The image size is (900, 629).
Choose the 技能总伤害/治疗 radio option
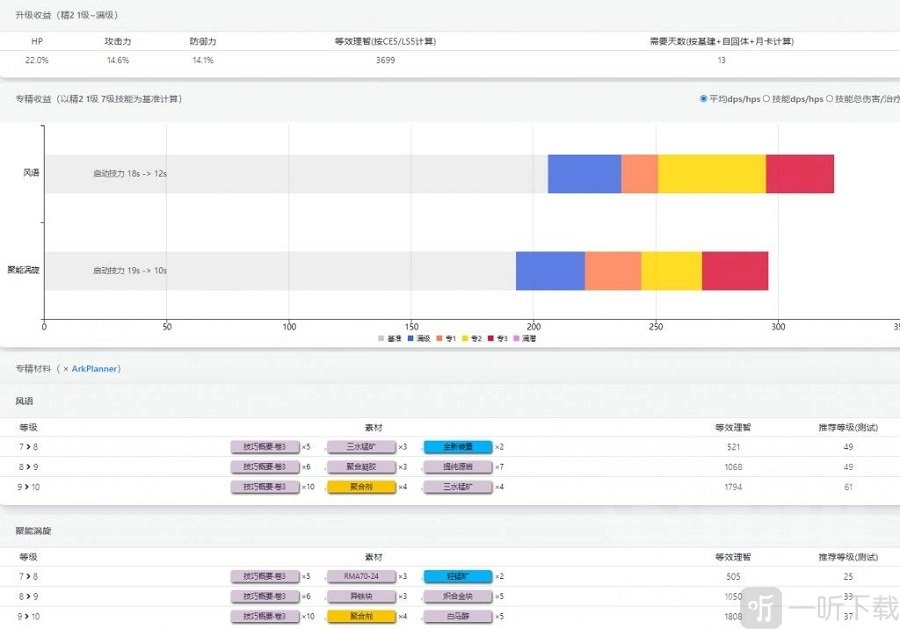pos(829,99)
